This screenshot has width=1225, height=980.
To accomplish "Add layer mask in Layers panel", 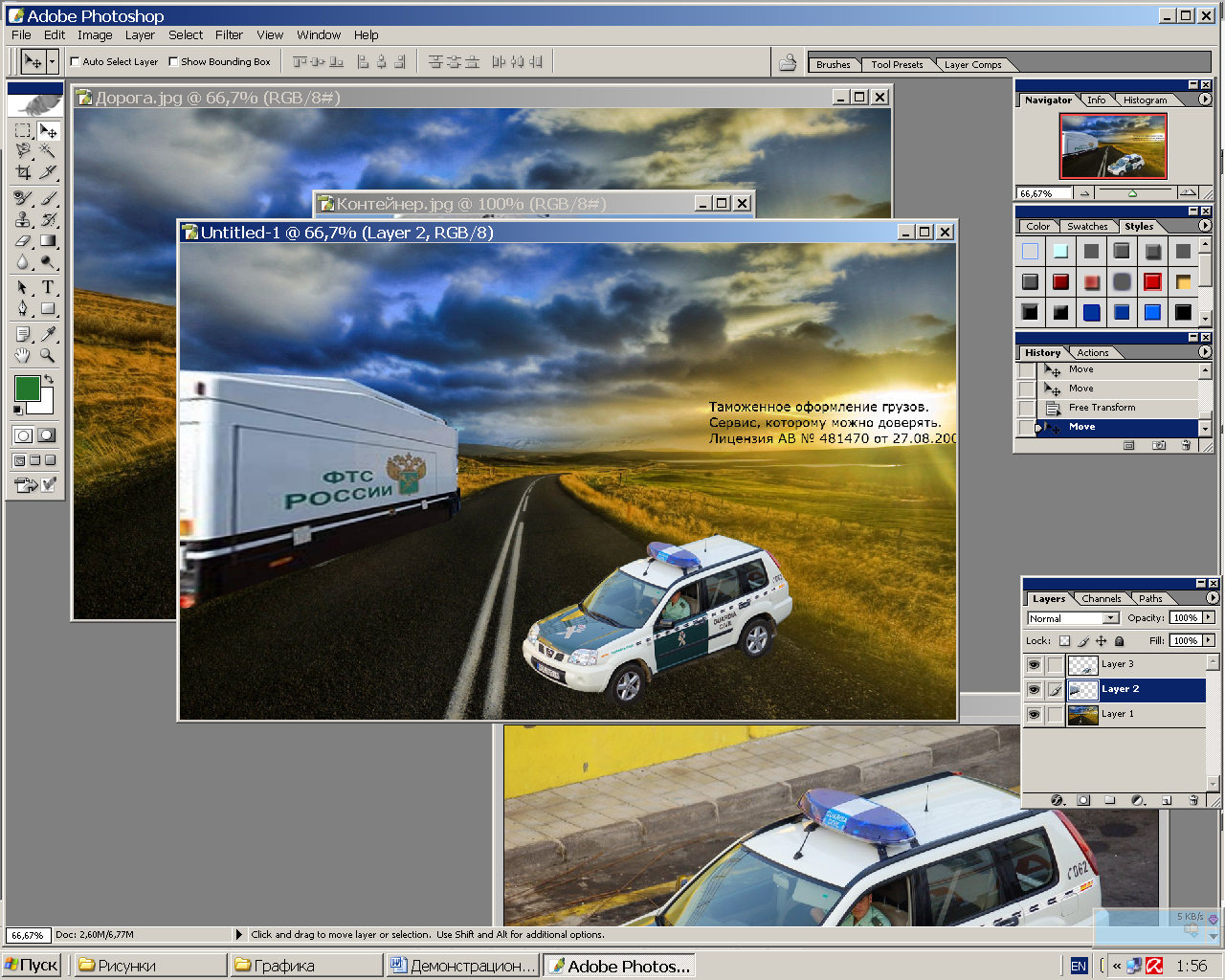I will tap(1083, 800).
